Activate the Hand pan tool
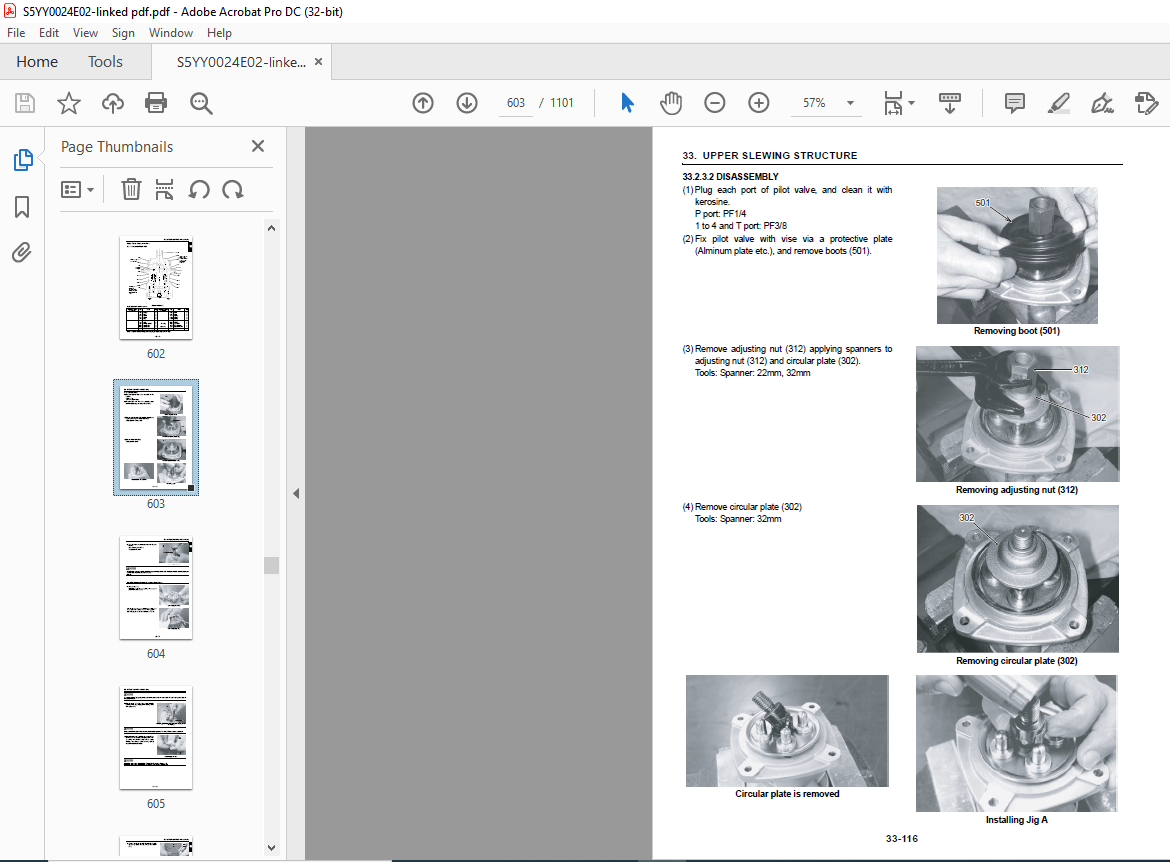 (671, 103)
